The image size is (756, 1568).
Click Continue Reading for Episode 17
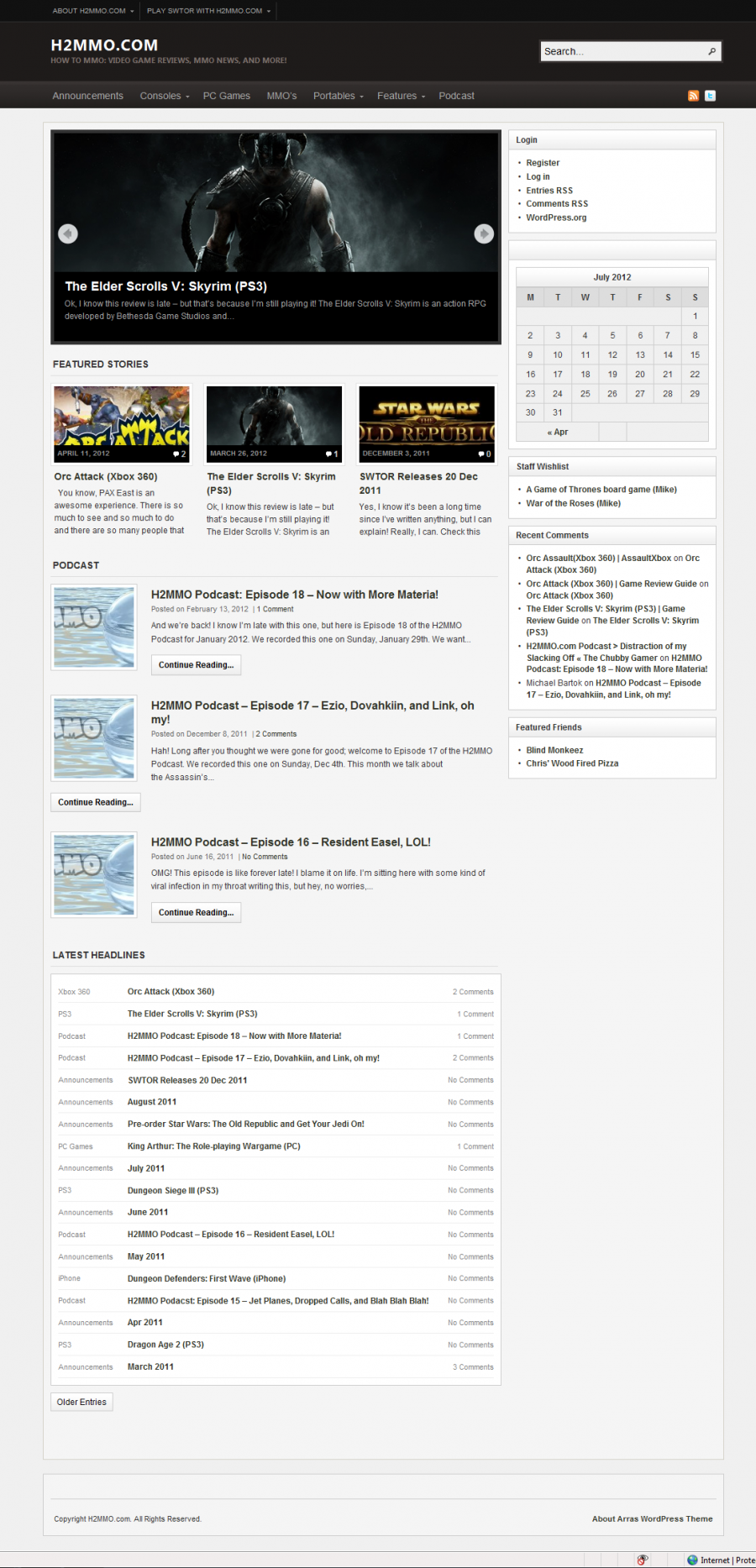tap(96, 802)
